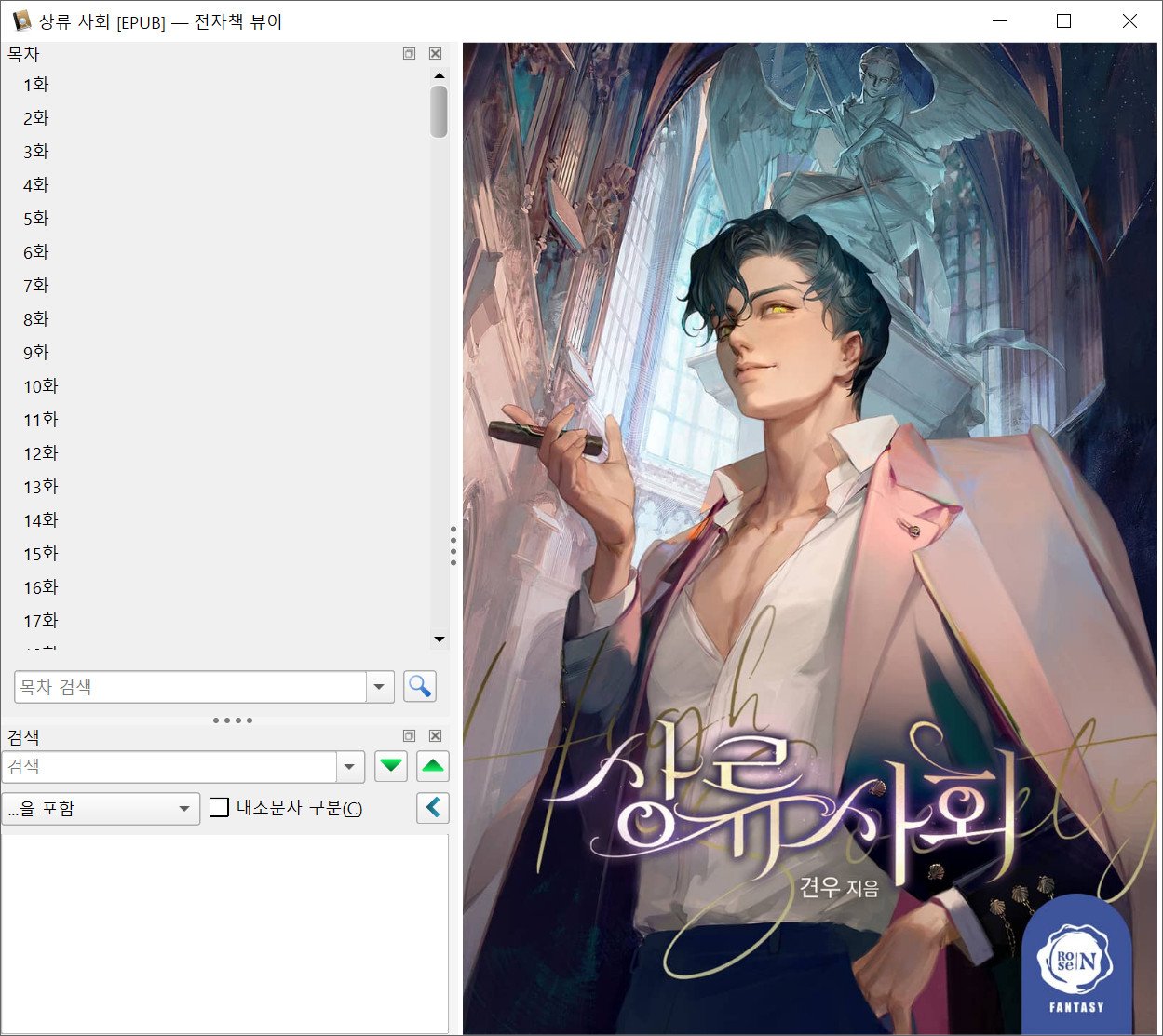The height and width of the screenshot is (1036, 1163).
Task: Open chapter 14화 in the contents
Action: pyautogui.click(x=40, y=520)
